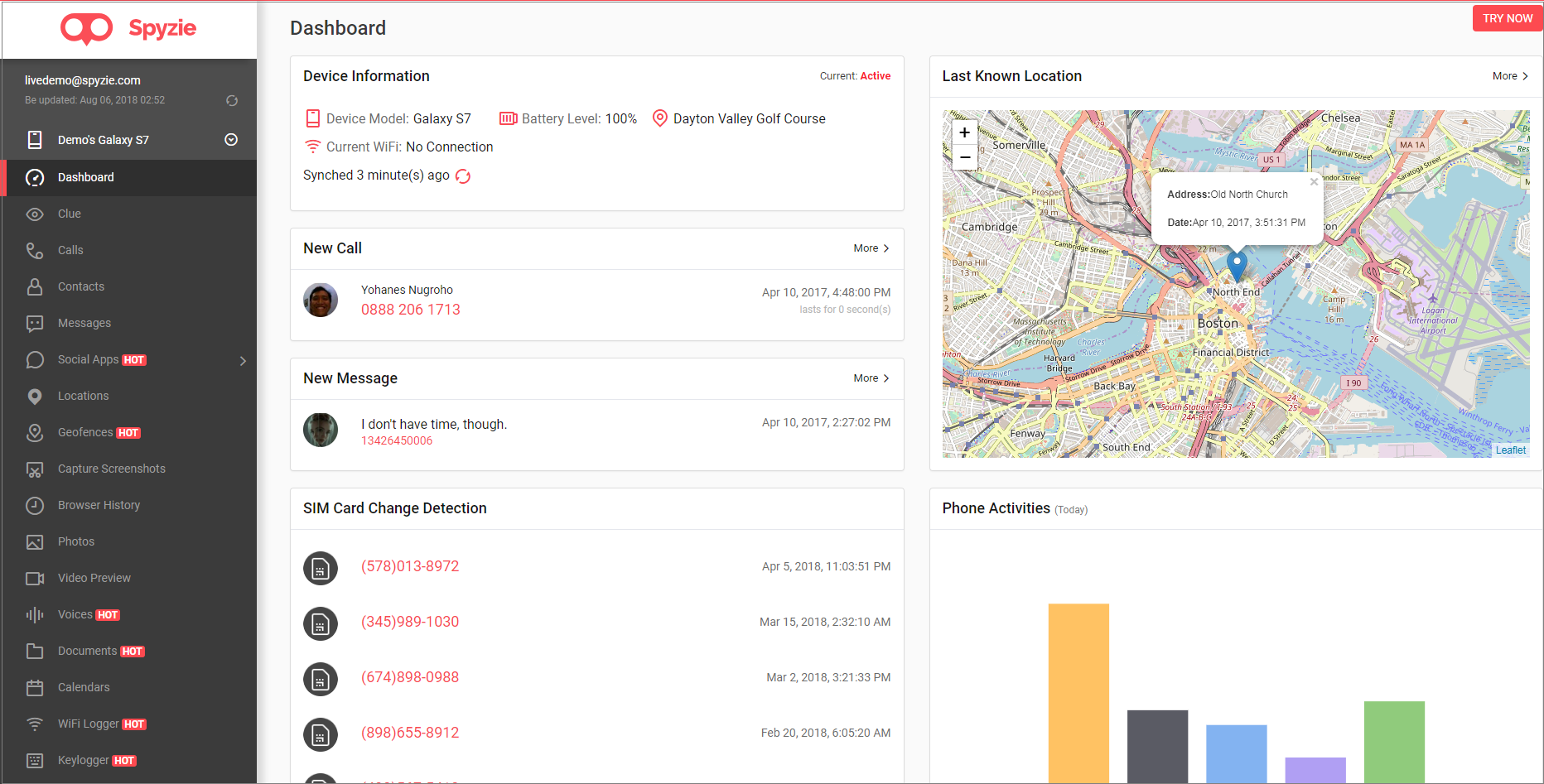The height and width of the screenshot is (784, 1544).
Task: Expand the Demo's Galaxy S7 device dropdown
Action: [x=231, y=140]
